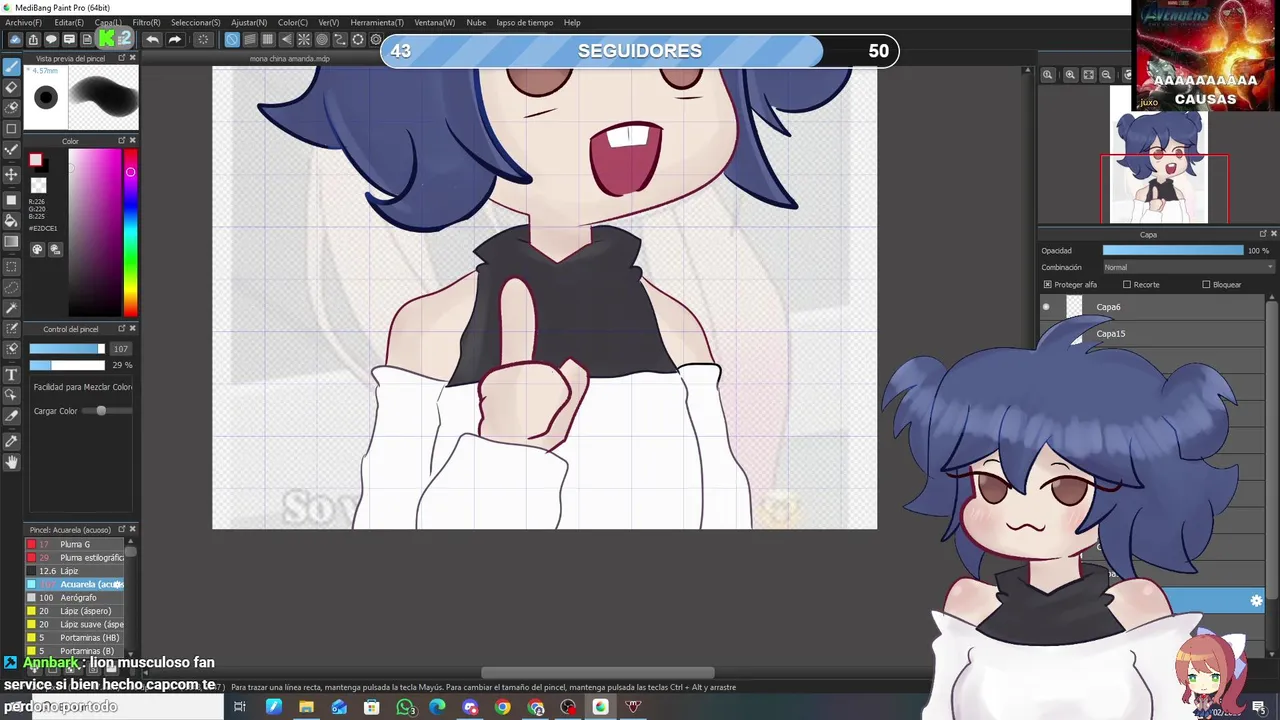The width and height of the screenshot is (1280, 720).
Task: Select the rectangular Selection tool
Action: (x=12, y=267)
